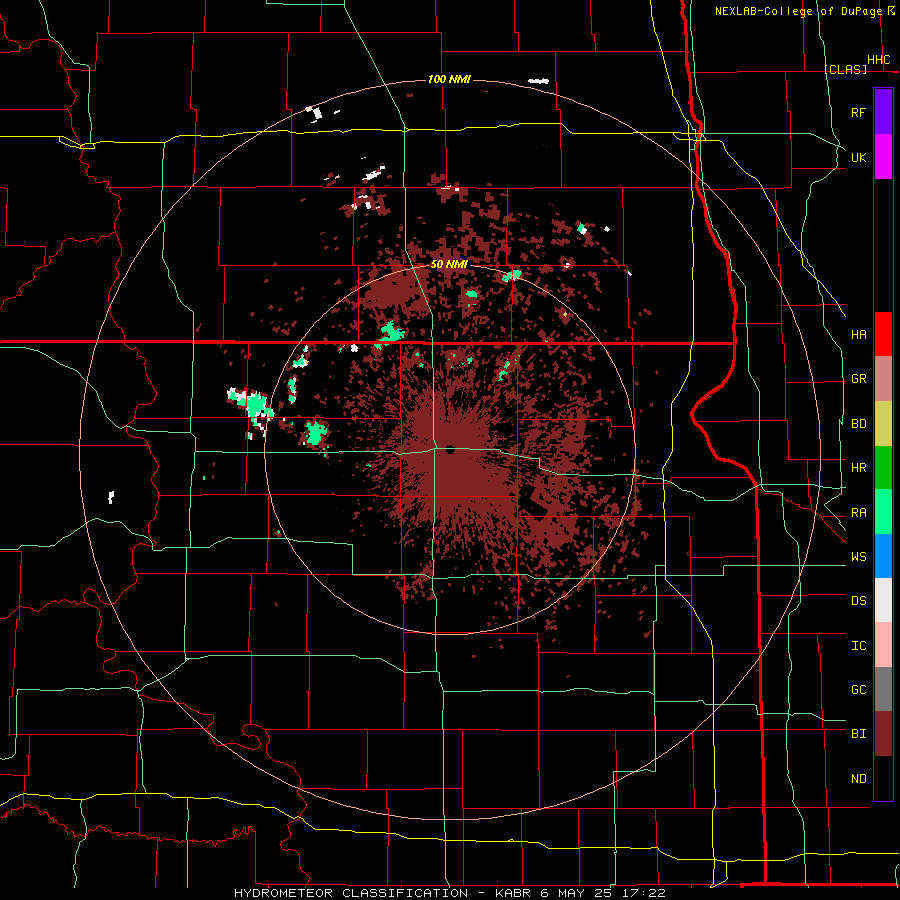Click the UK legend label
The image size is (900, 900).
pyautogui.click(x=858, y=157)
